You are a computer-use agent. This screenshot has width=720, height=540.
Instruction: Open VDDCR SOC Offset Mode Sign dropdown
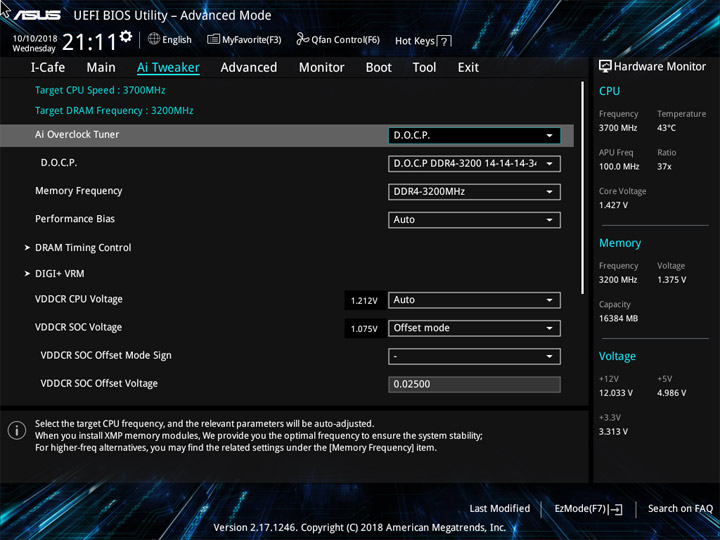click(x=474, y=356)
